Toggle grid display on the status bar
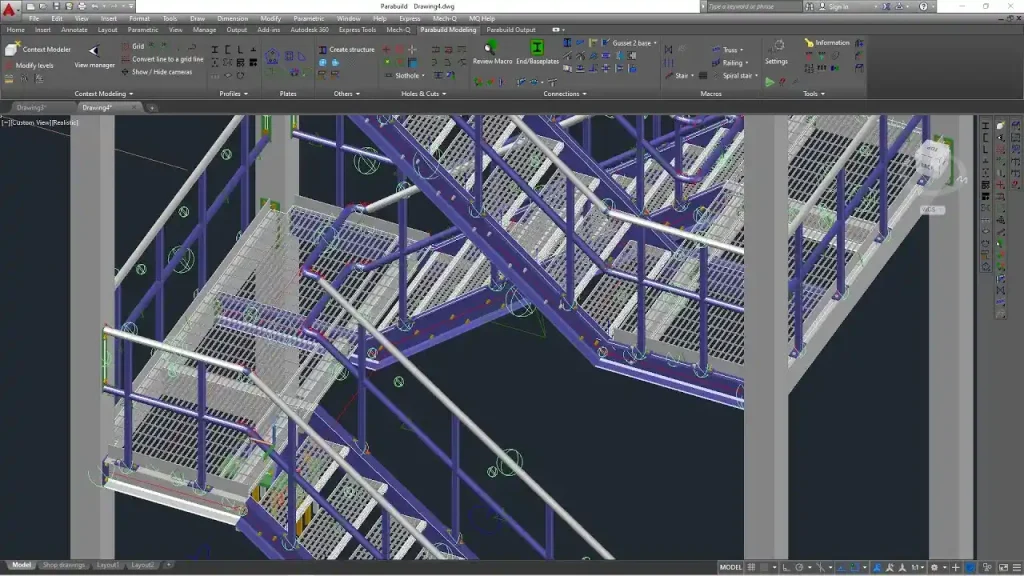The width and height of the screenshot is (1024, 576). [751, 567]
